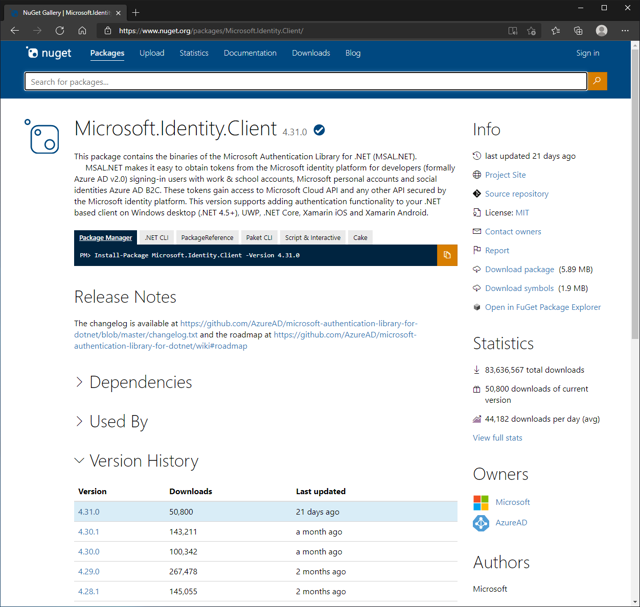Viewport: 640px width, 607px height.
Task: Open the Blog nav item
Action: tap(353, 53)
